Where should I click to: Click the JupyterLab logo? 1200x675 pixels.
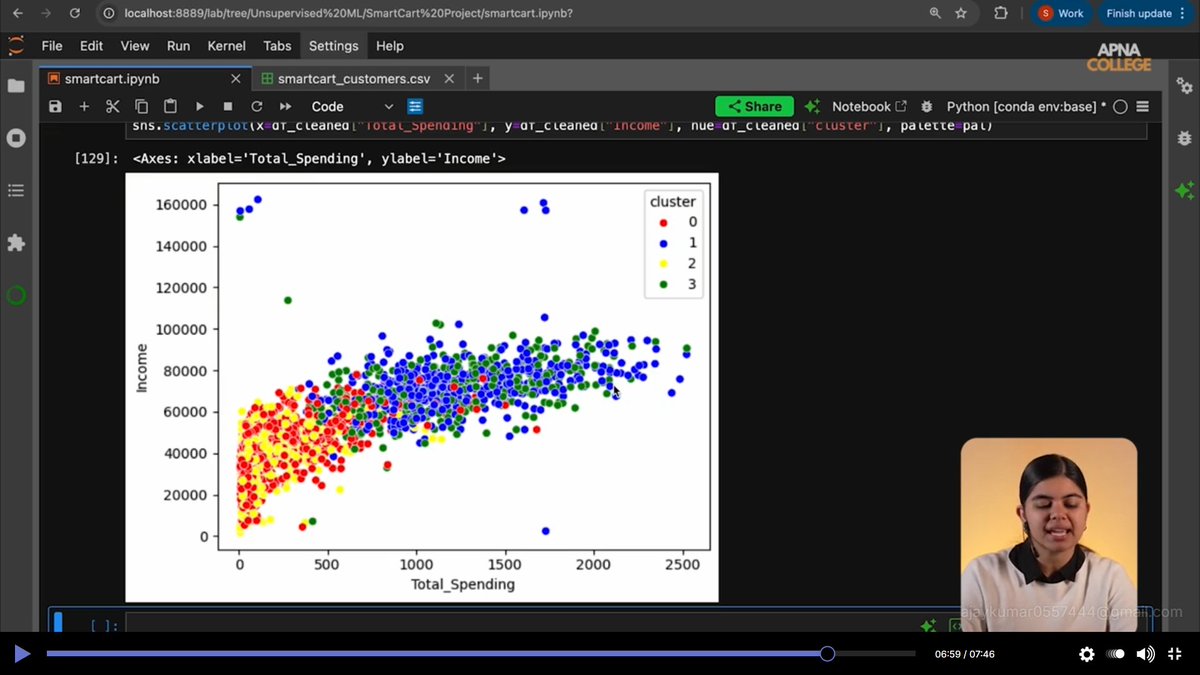[x=16, y=46]
